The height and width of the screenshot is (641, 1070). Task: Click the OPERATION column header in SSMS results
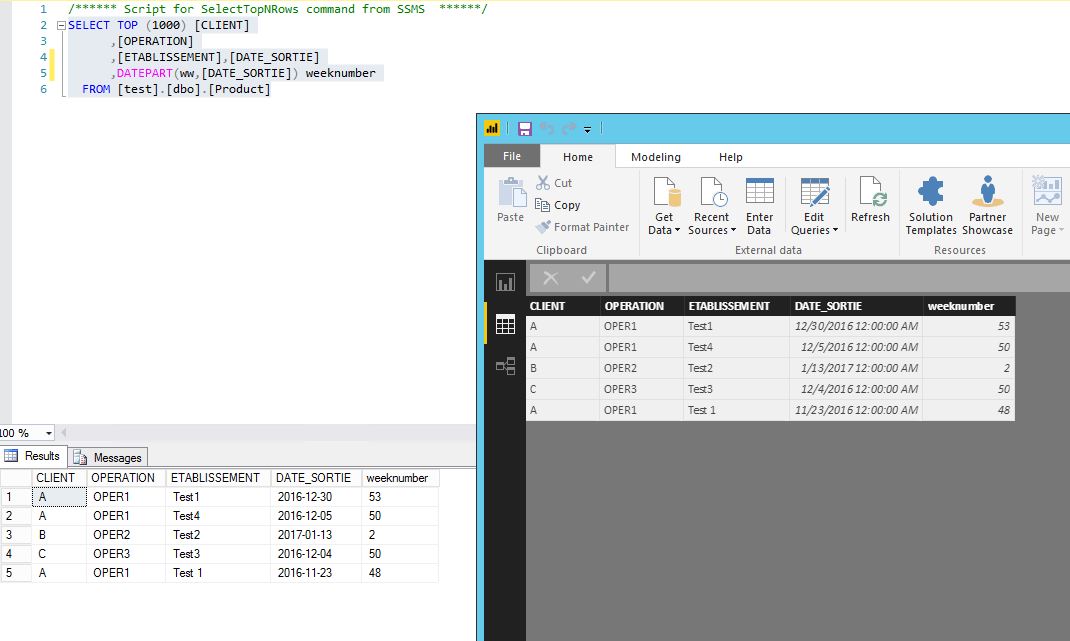pyautogui.click(x=126, y=478)
